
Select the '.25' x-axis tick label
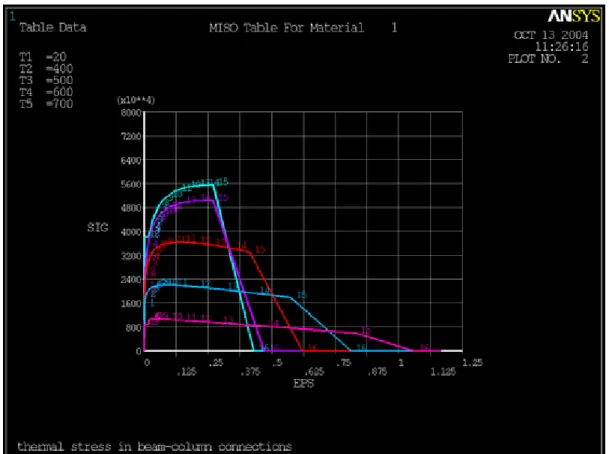[216, 363]
